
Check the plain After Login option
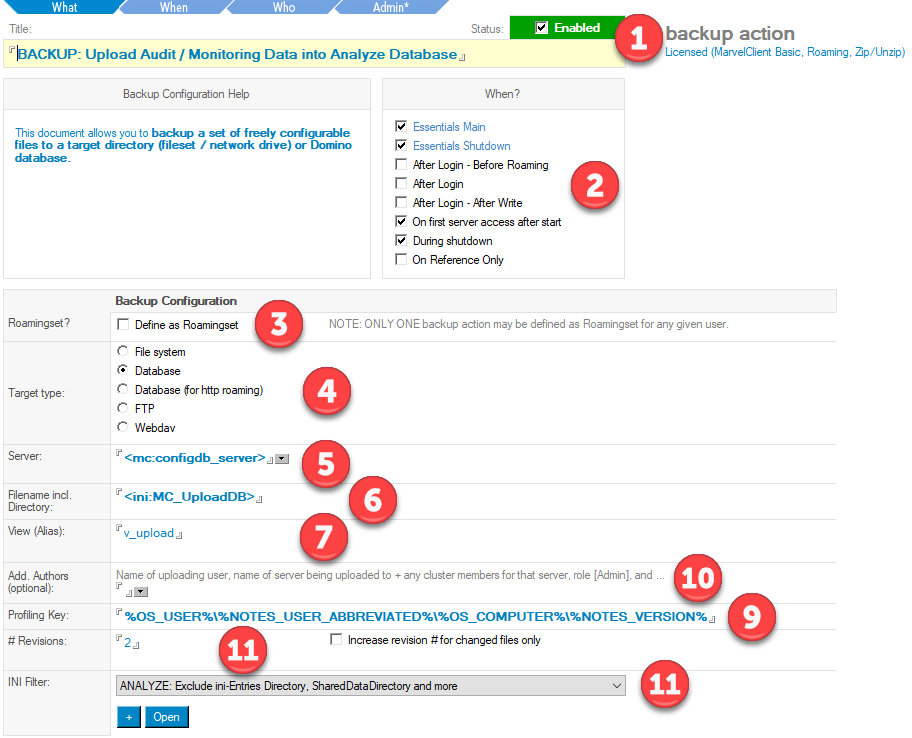tap(401, 184)
